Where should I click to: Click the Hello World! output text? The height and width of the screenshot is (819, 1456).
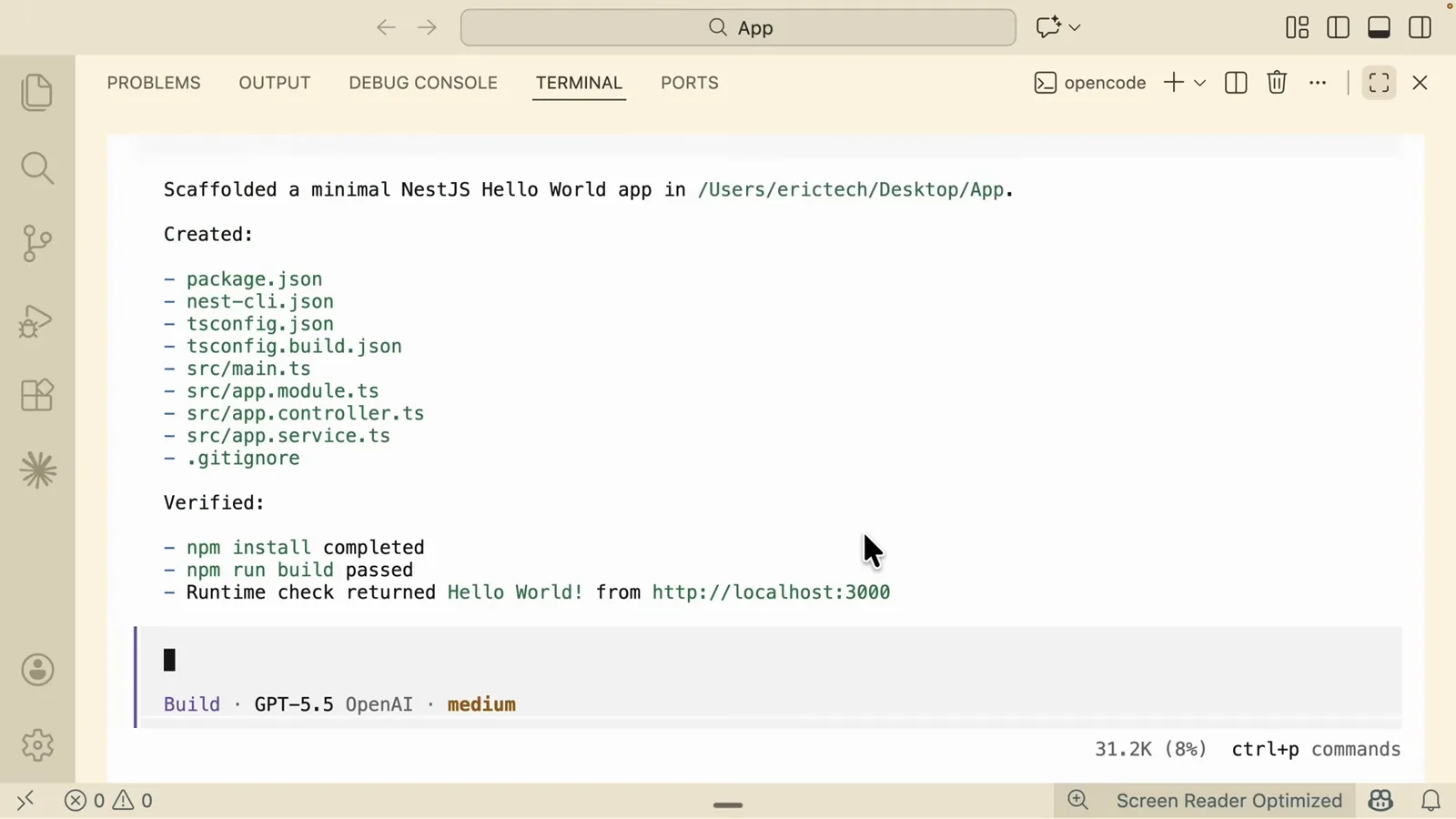tap(515, 592)
